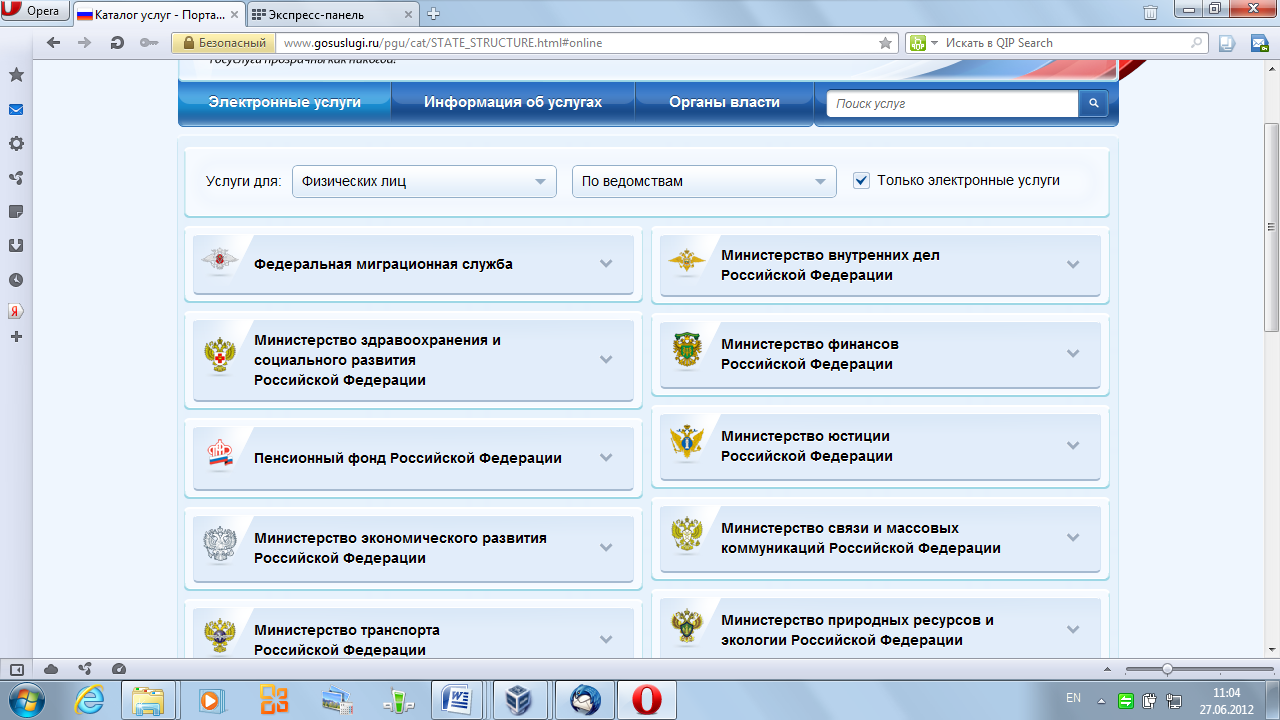Click EN language indicator in tray
The image size is (1280, 720).
1073,699
